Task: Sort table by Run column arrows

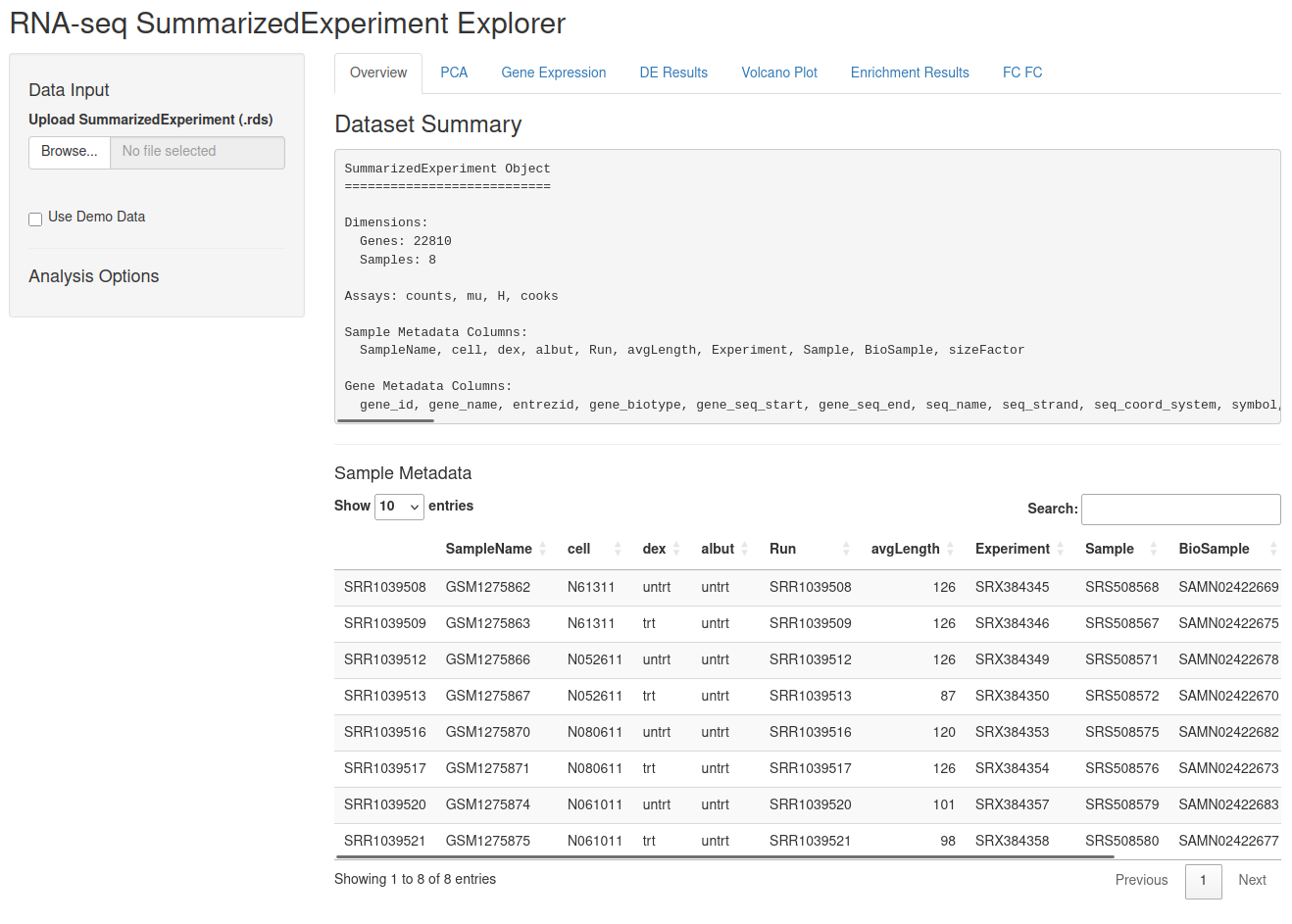Action: (x=846, y=549)
